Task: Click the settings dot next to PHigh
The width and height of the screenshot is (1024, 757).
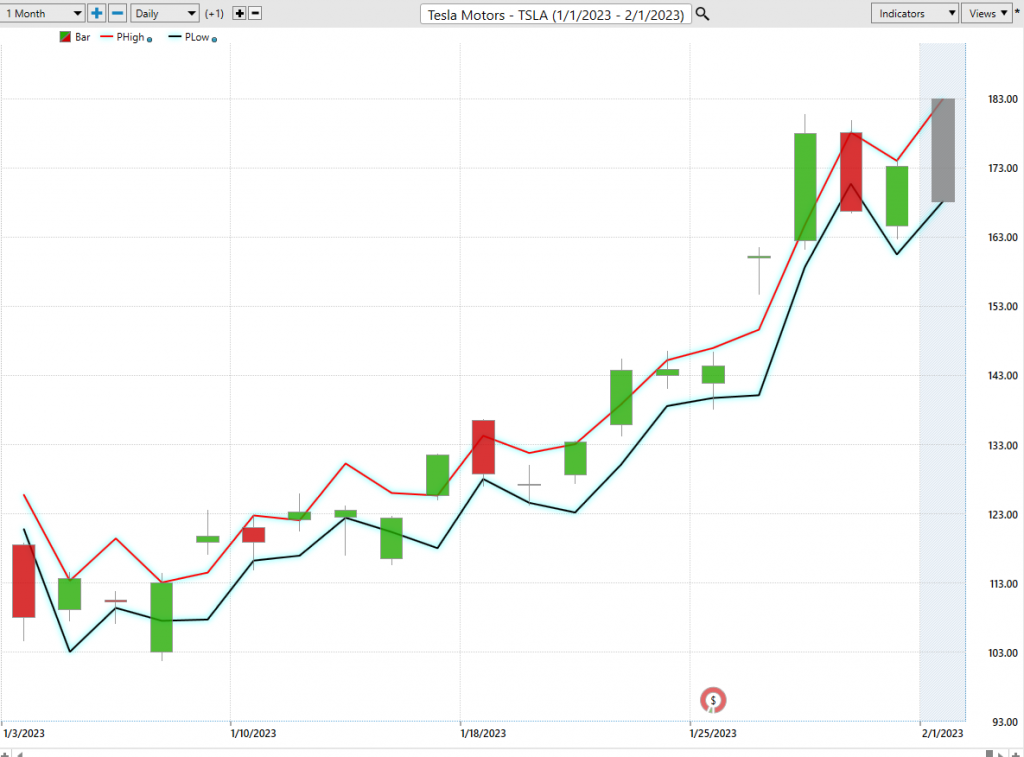Action: 150,40
